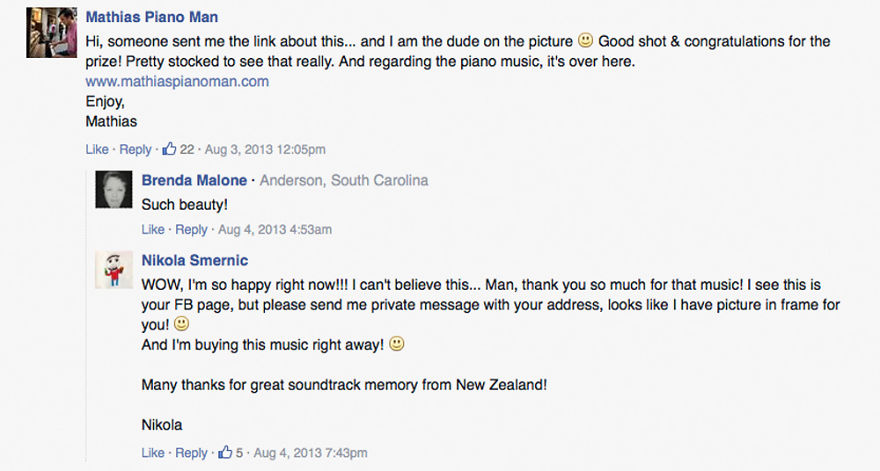Like Brenda Malone's comment
Viewport: 880px width, 471px height.
(153, 229)
